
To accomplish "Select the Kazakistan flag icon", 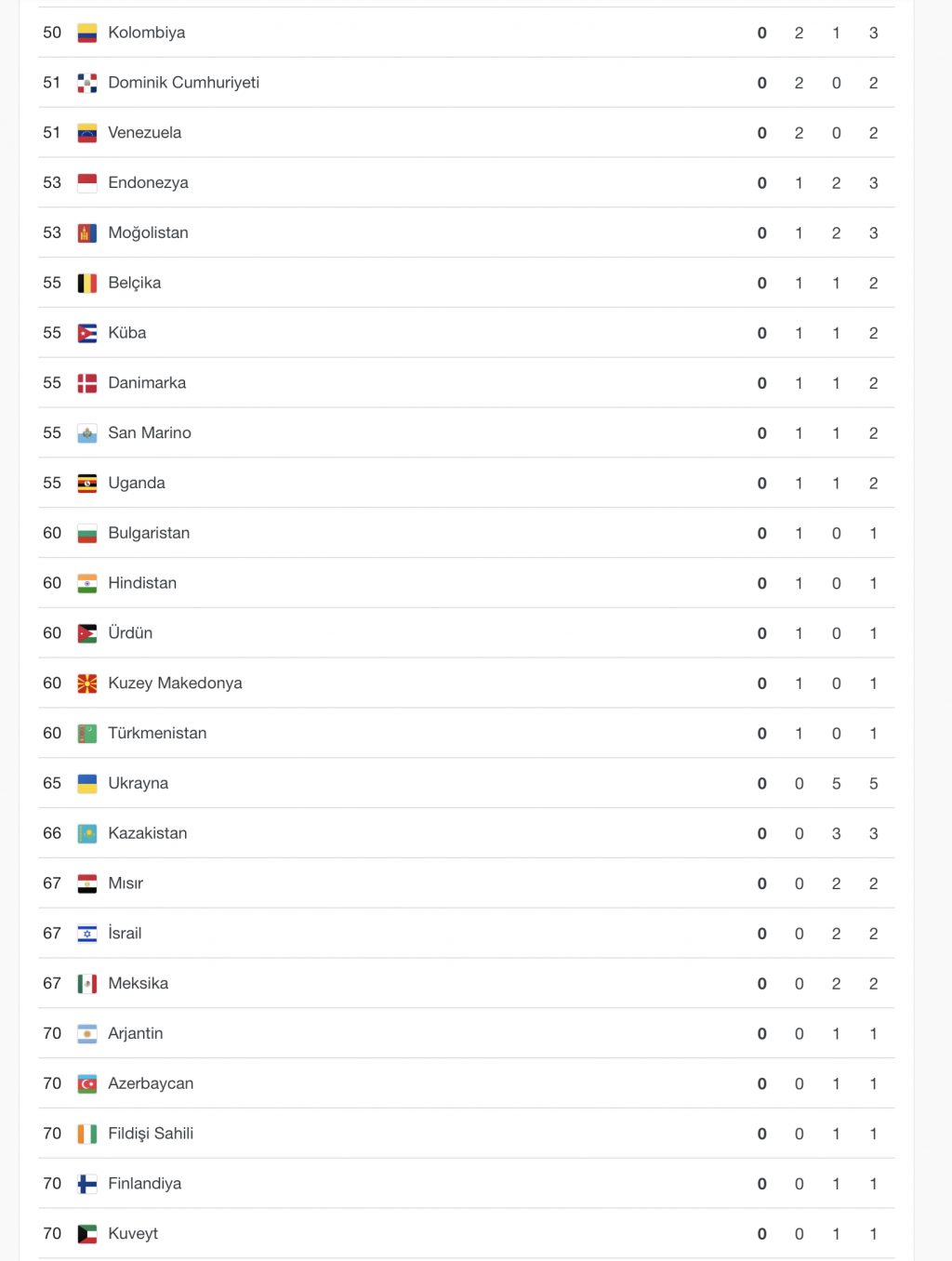I will pos(87,834).
